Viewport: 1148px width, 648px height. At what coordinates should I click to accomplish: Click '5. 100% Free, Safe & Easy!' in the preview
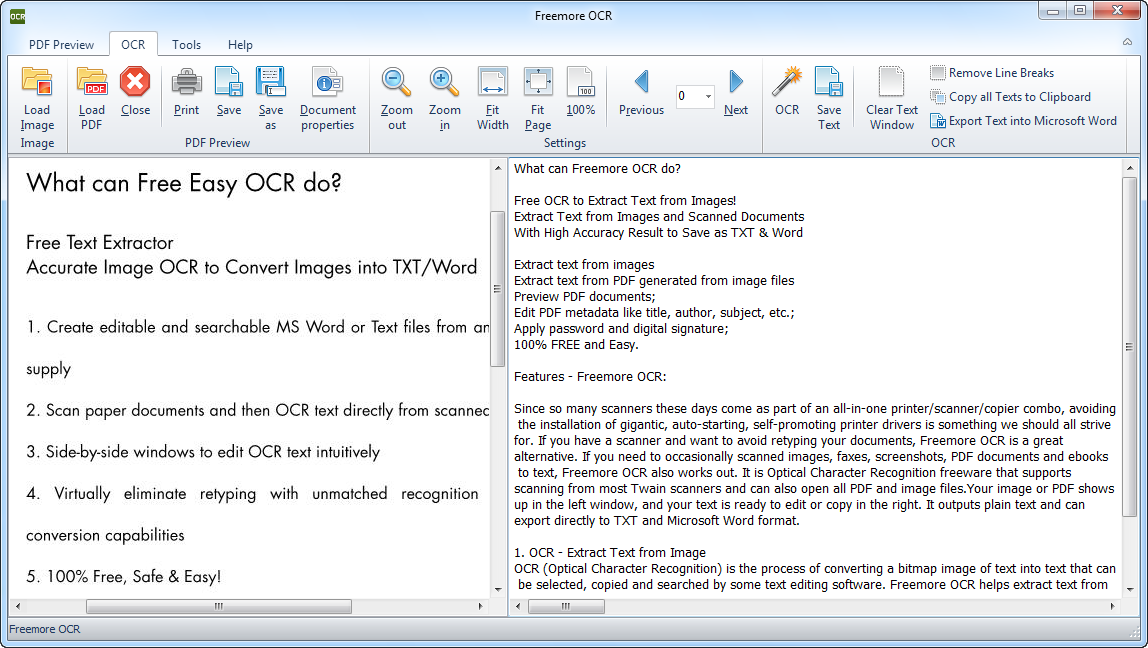(x=124, y=576)
